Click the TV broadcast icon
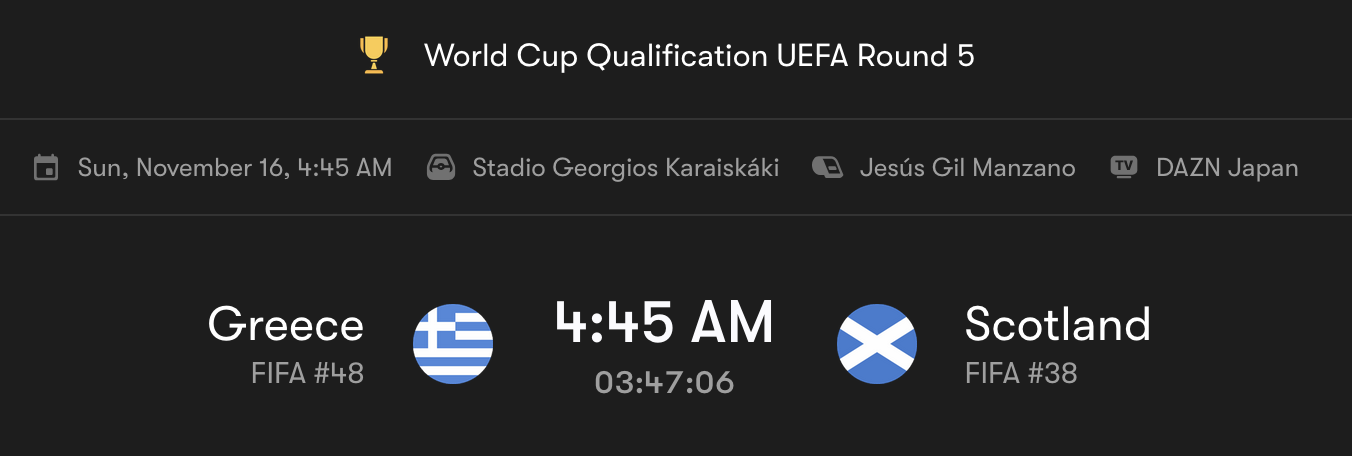The width and height of the screenshot is (1352, 456). (x=1124, y=168)
